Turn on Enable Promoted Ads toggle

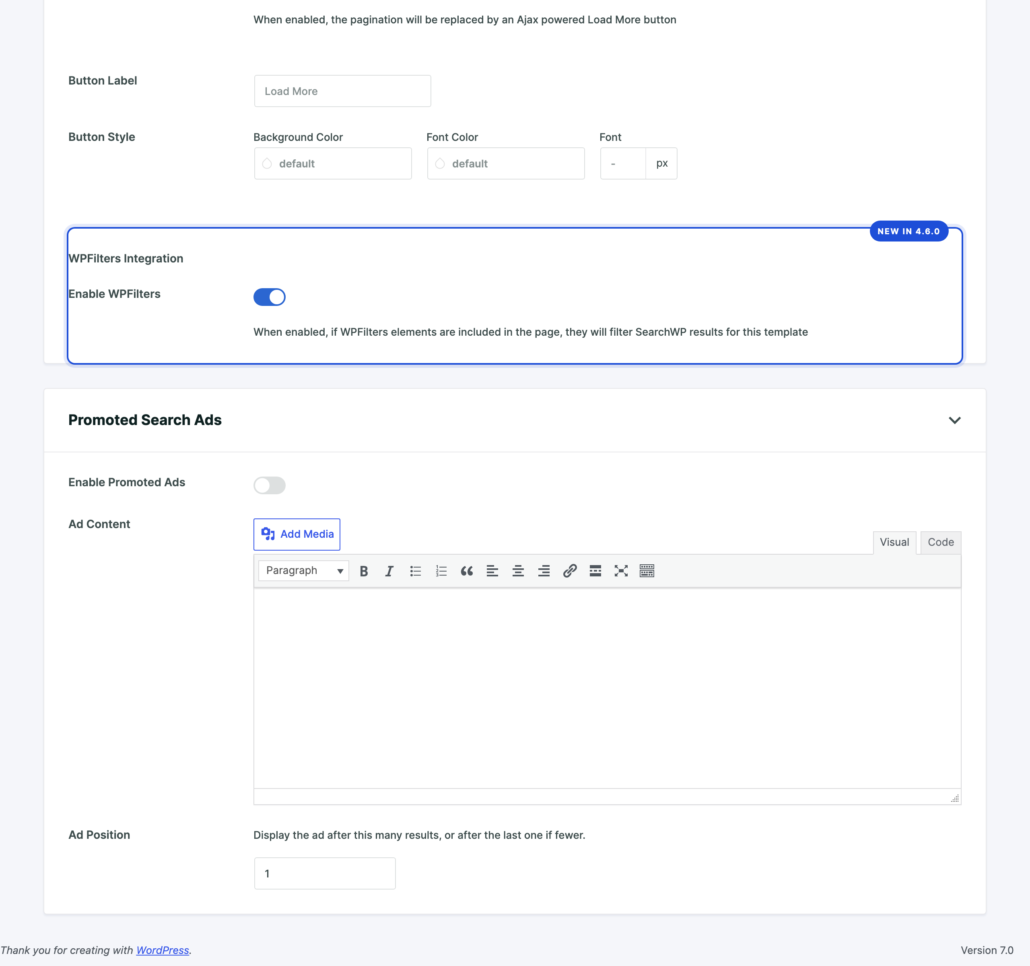[x=269, y=485]
